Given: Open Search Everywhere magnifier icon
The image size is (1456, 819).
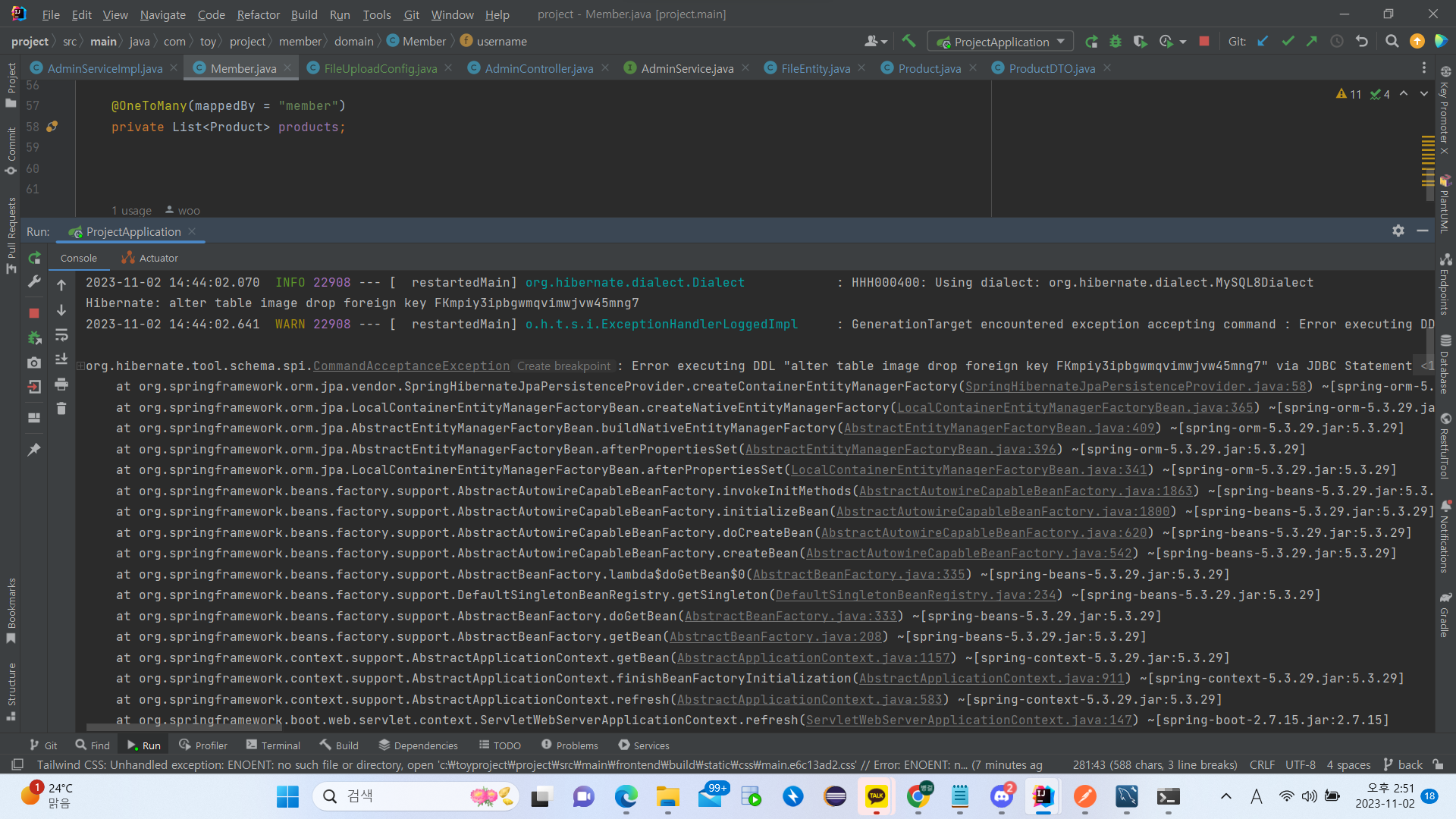Looking at the screenshot, I should tap(1392, 42).
